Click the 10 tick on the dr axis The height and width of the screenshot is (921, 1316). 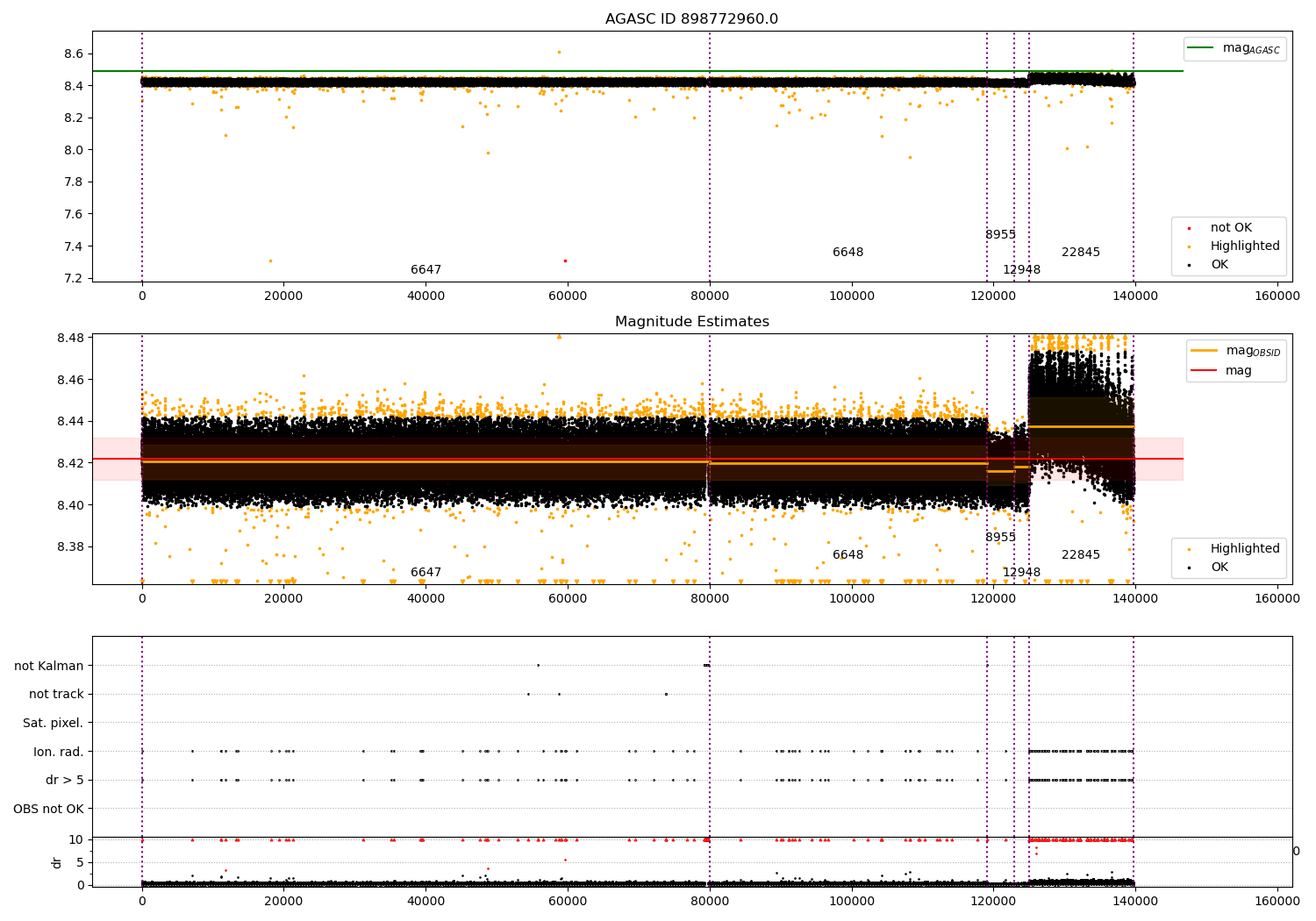[x=77, y=839]
